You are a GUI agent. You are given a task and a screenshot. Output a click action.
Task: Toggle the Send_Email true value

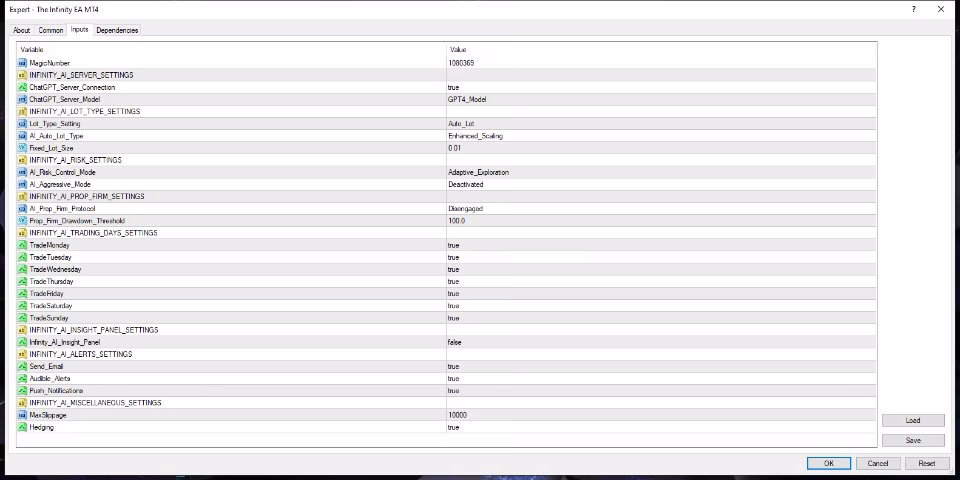tap(661, 366)
